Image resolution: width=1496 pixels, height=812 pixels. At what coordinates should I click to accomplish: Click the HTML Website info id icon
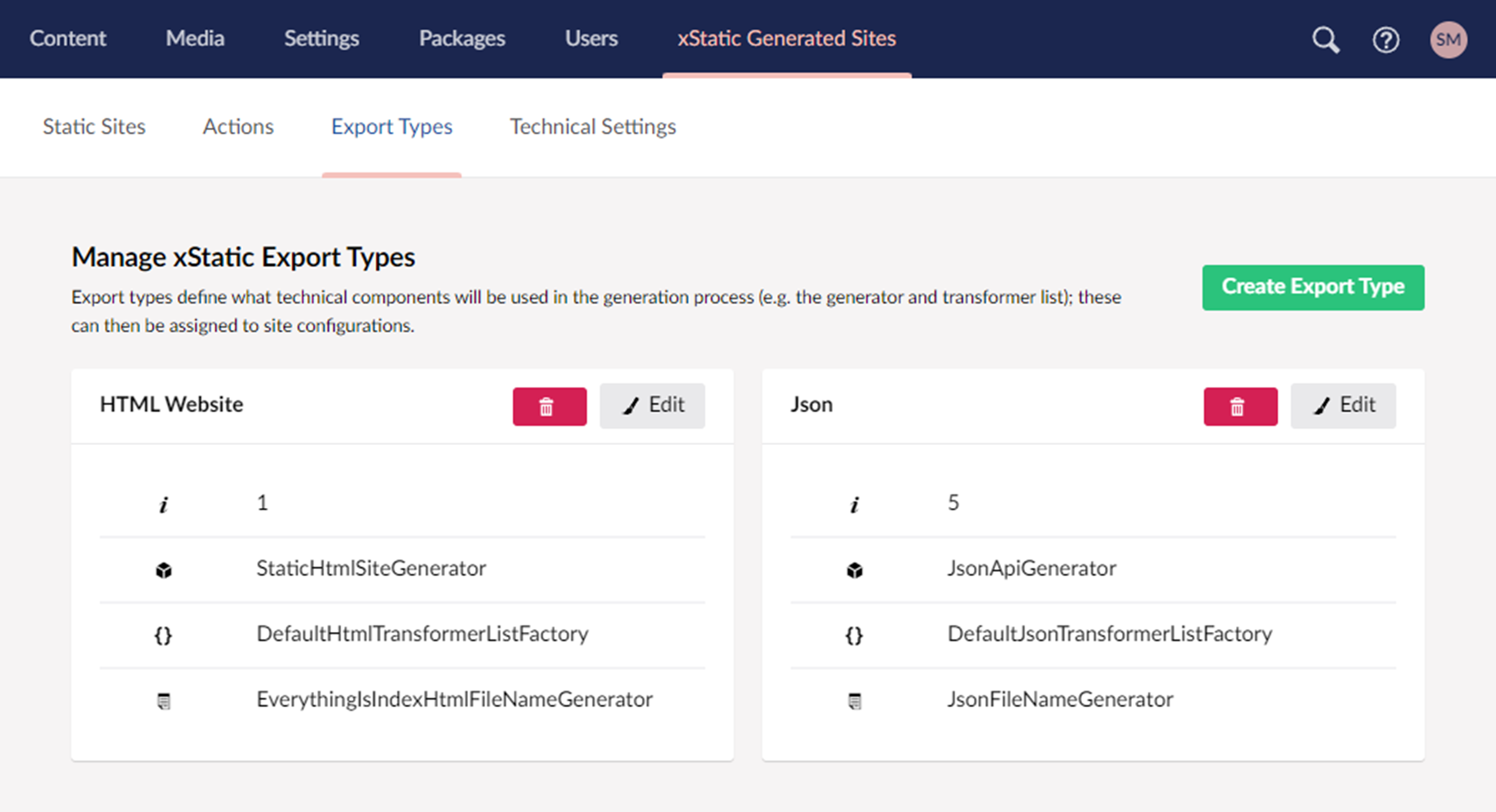click(163, 504)
